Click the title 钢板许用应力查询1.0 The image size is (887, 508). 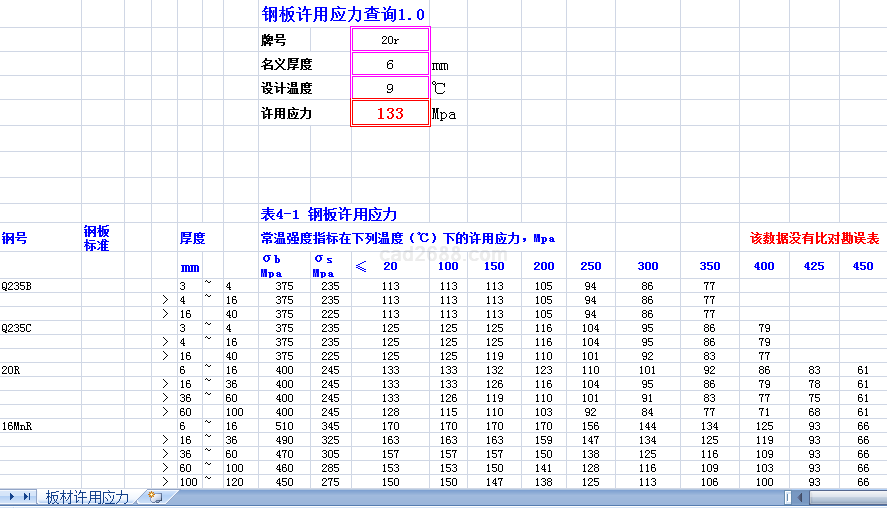pos(343,14)
